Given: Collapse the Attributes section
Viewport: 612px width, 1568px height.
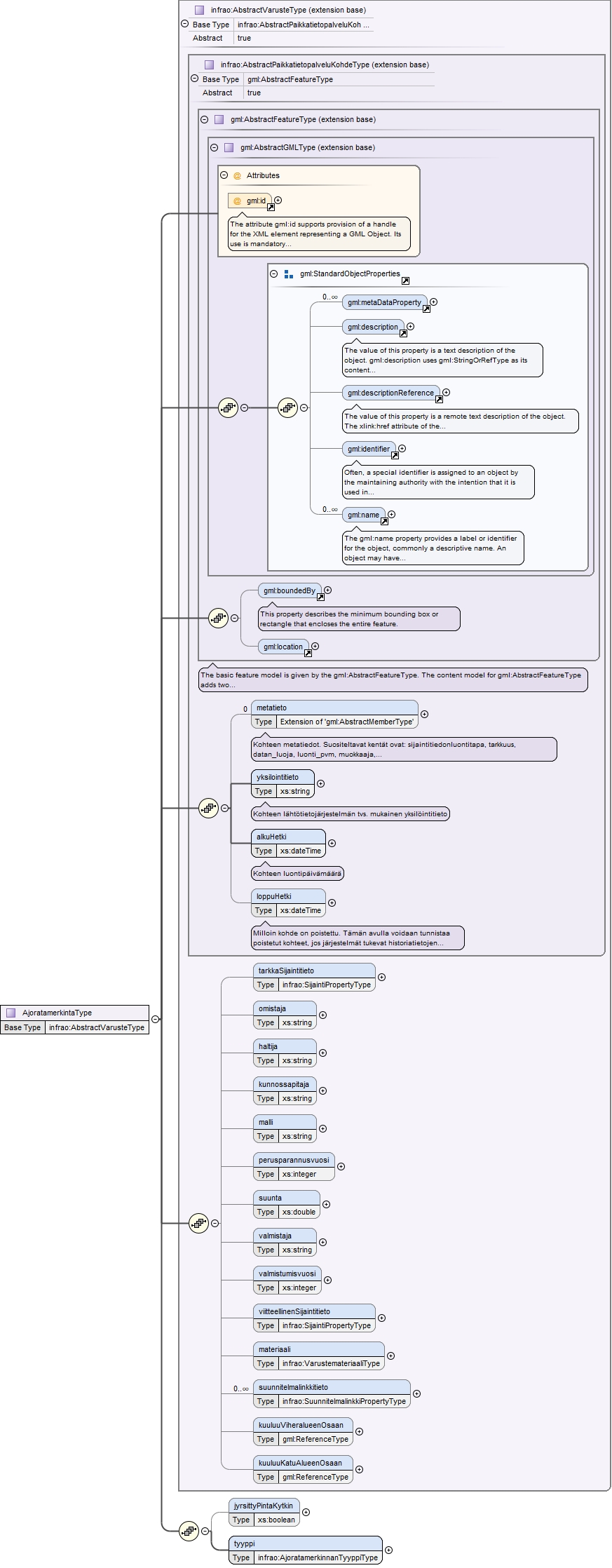Looking at the screenshot, I should (x=224, y=175).
